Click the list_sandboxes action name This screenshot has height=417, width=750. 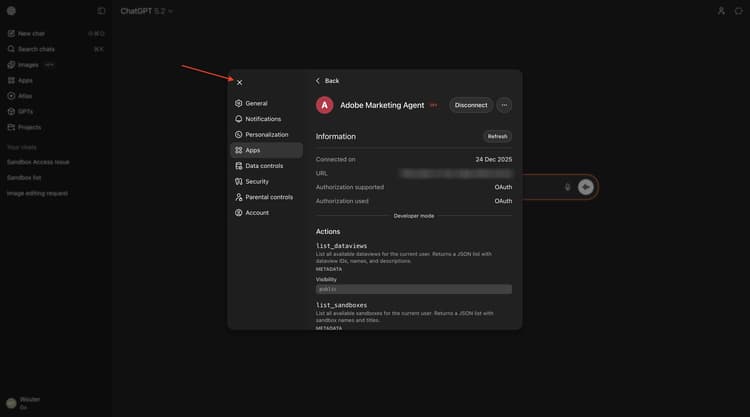tap(342, 305)
